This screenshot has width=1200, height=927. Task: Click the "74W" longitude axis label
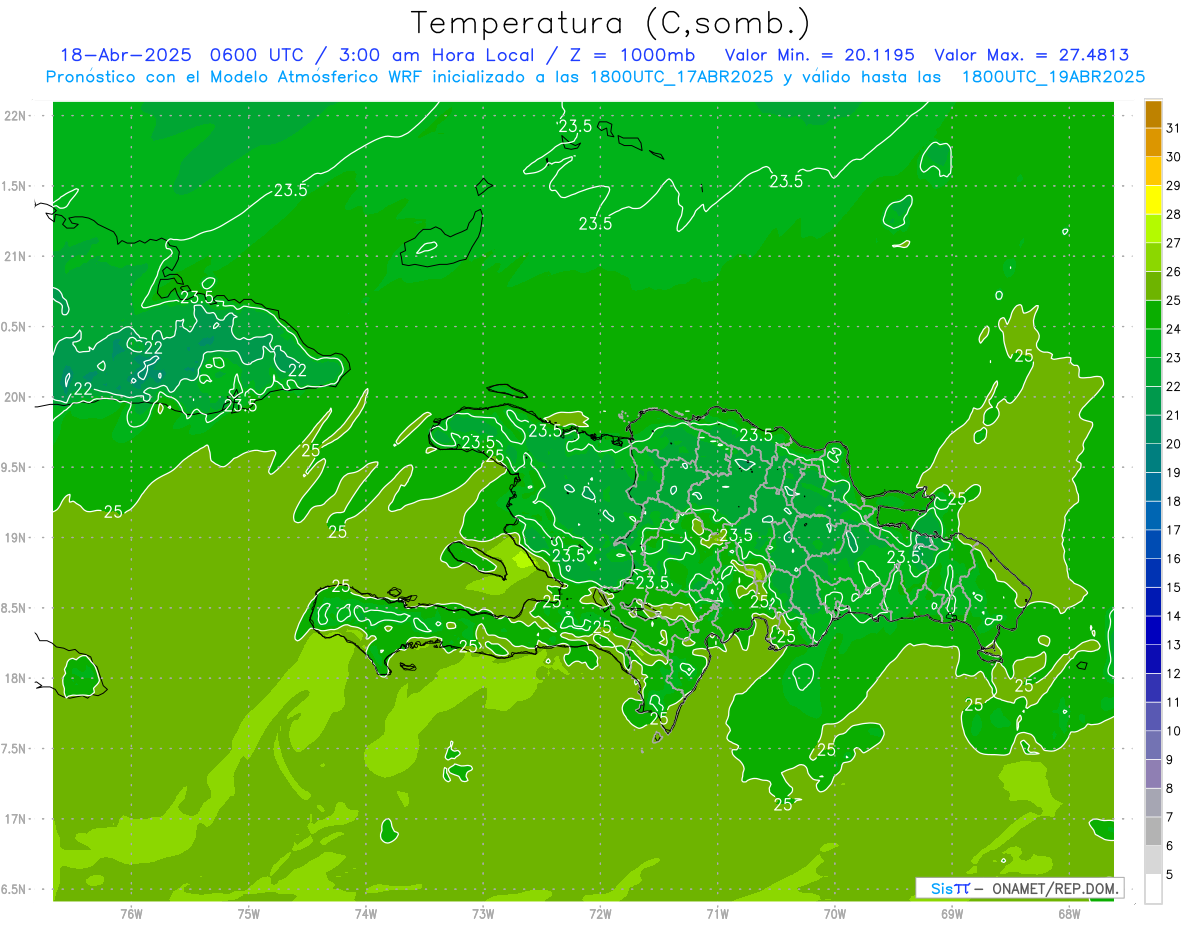pyautogui.click(x=365, y=914)
